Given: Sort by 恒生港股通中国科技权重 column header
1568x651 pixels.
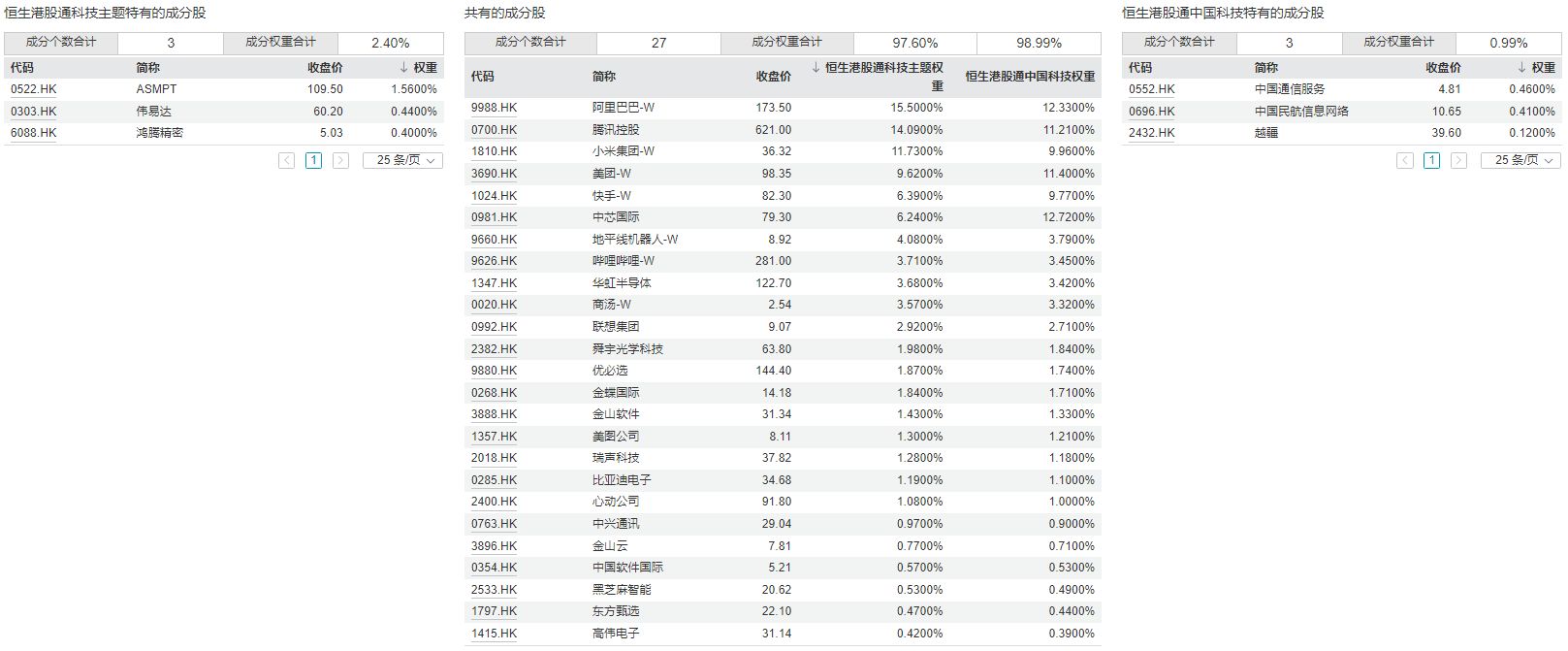Looking at the screenshot, I should pyautogui.click(x=1030, y=77).
